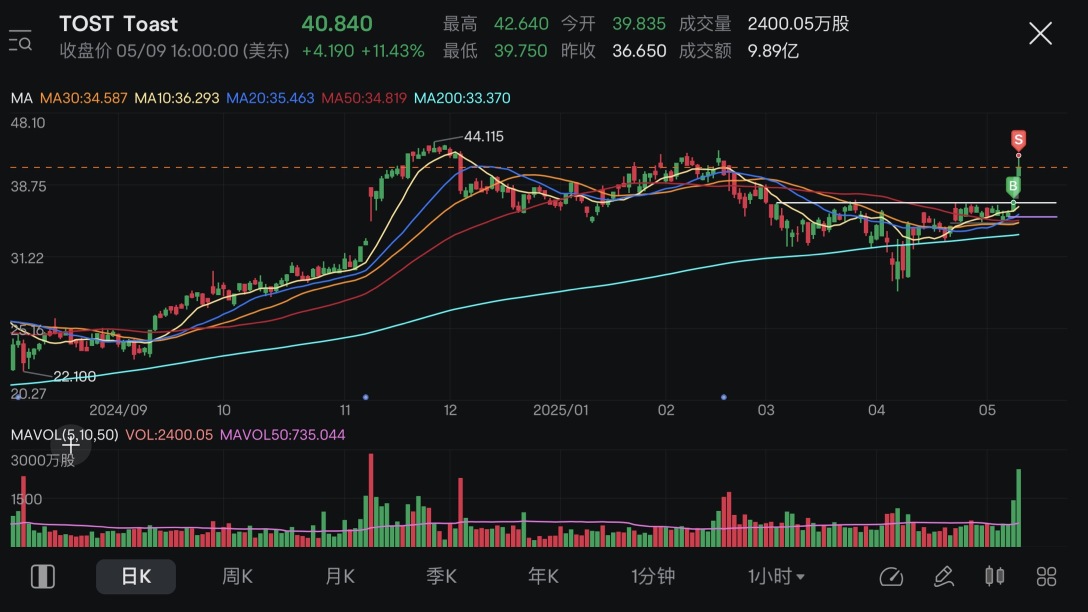Change candlestick chart type icon
The width and height of the screenshot is (1088, 612).
click(x=994, y=576)
